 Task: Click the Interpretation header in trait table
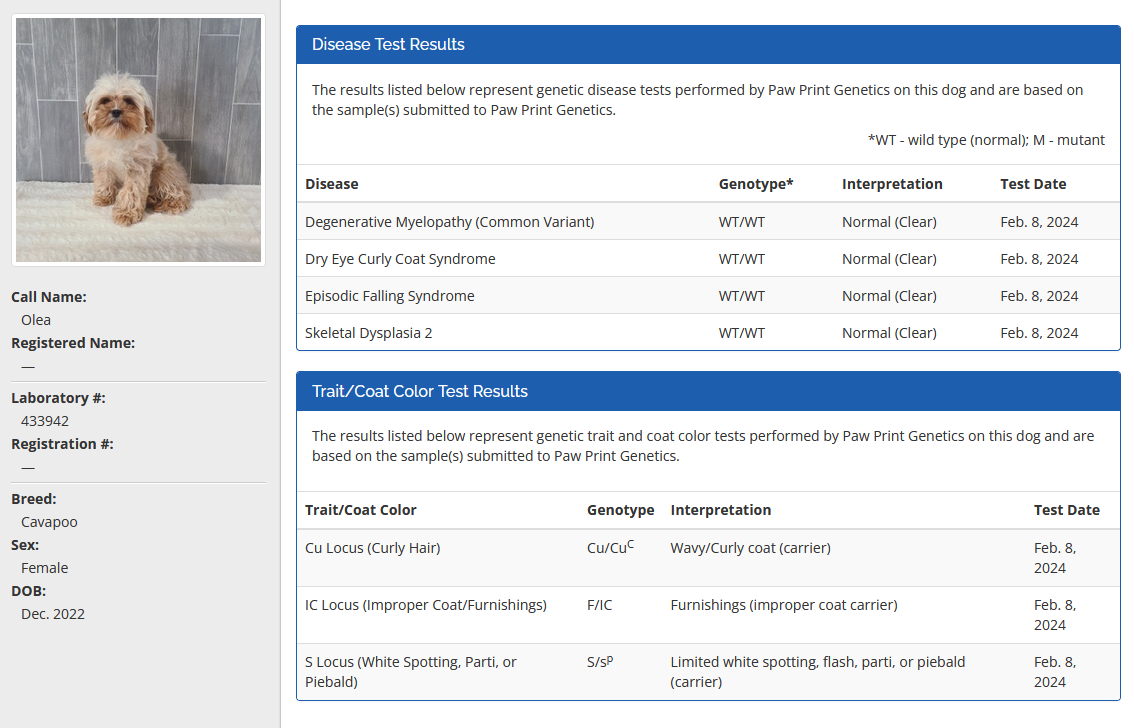tap(721, 510)
